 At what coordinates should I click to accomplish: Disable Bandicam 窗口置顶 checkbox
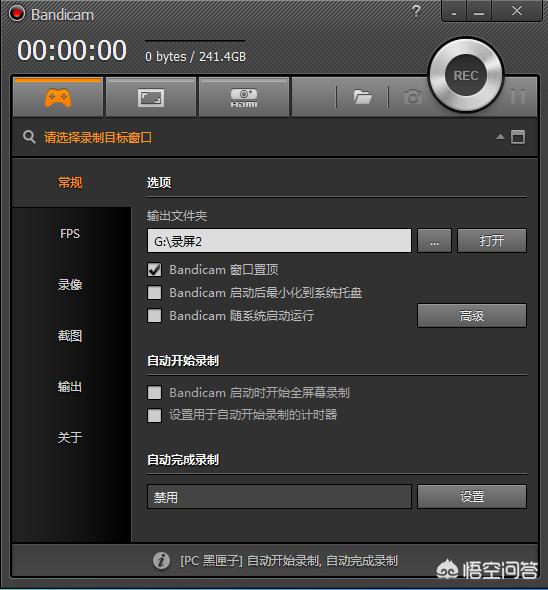point(154,270)
